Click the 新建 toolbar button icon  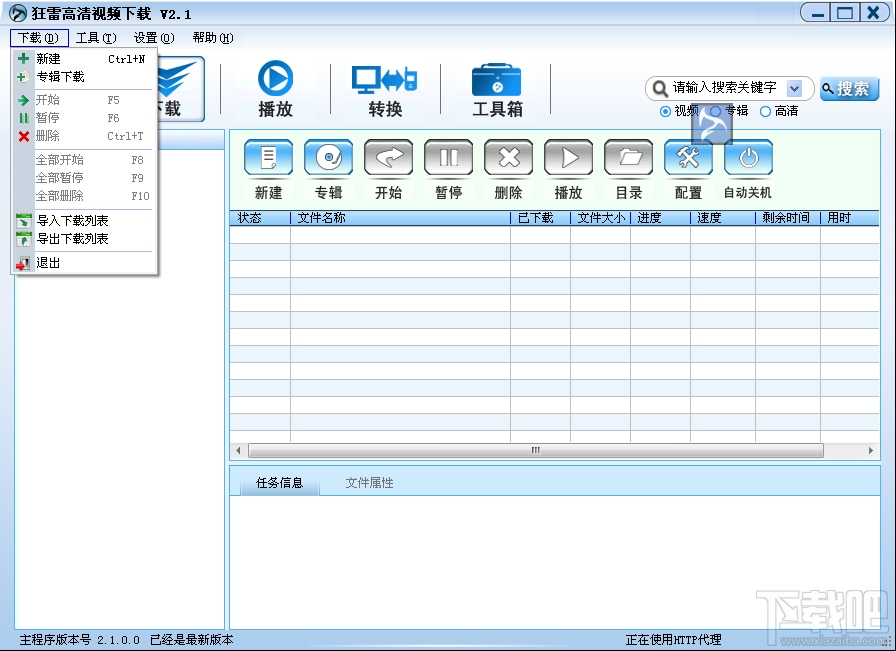[x=268, y=157]
